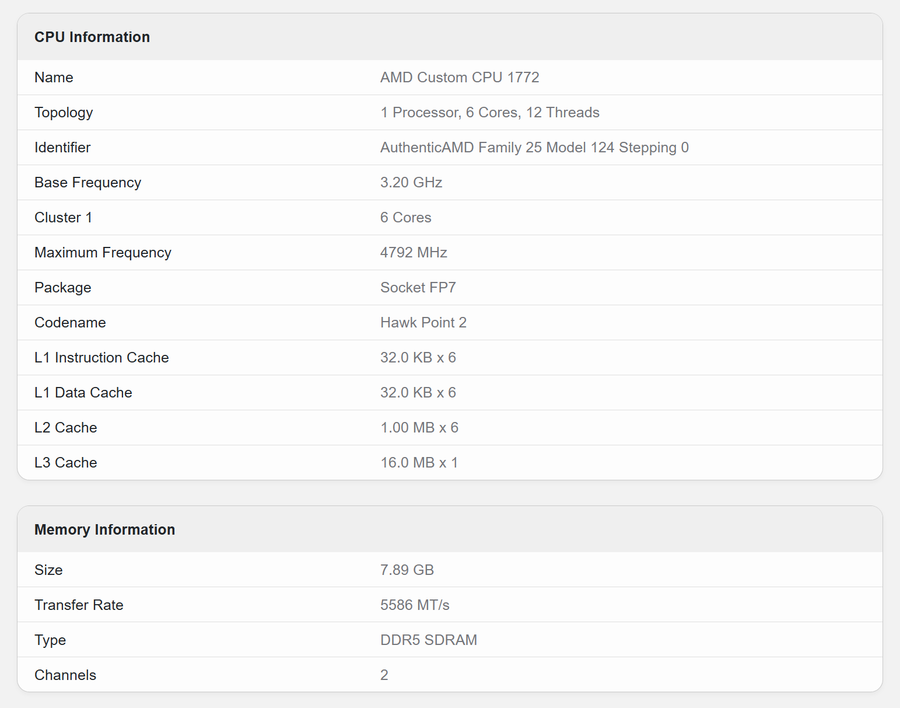Click the Topology row label
Viewport: 900px width, 708px height.
[64, 113]
